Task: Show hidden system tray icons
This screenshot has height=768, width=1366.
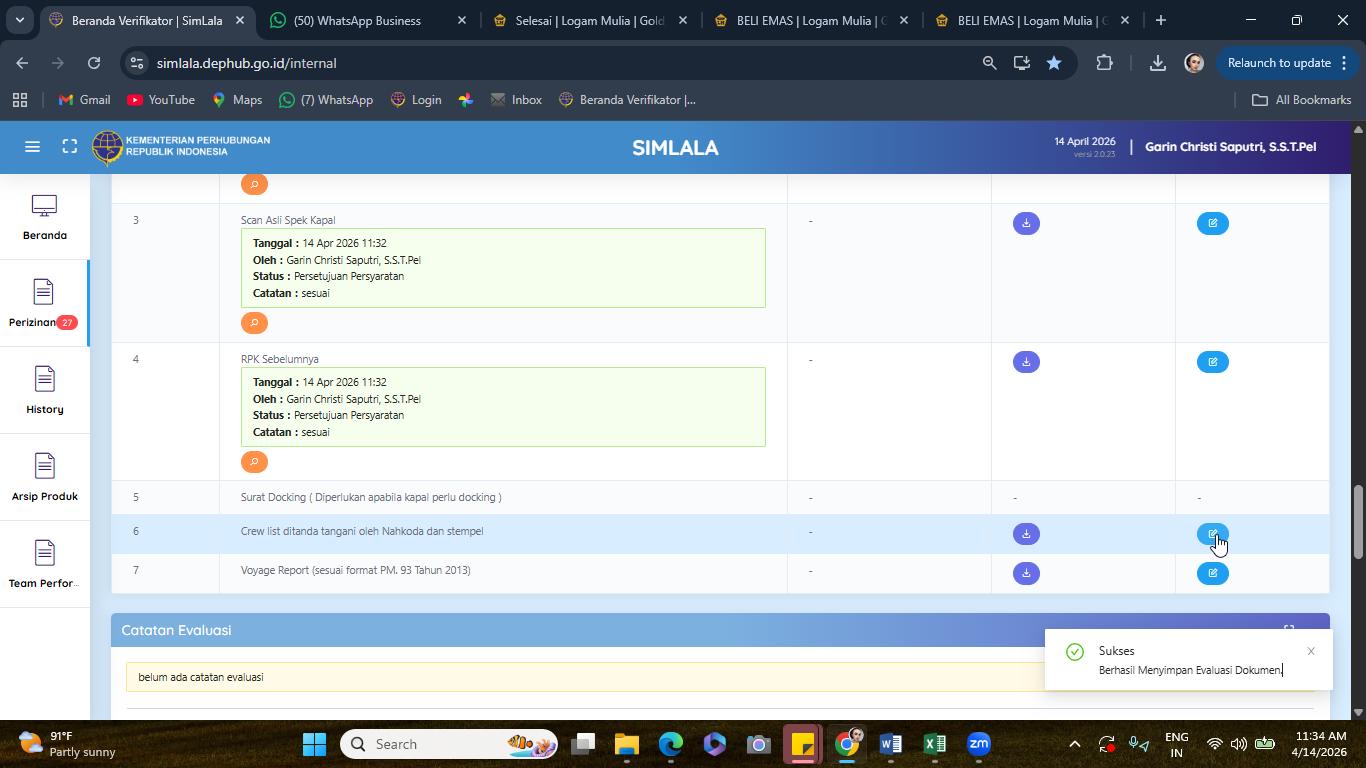Action: [x=1074, y=744]
